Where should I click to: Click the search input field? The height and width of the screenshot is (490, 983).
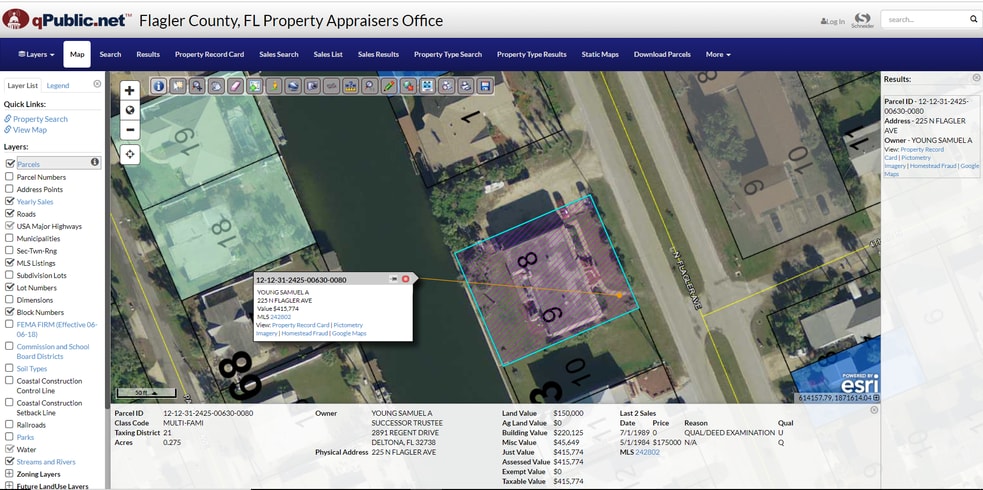pos(923,19)
